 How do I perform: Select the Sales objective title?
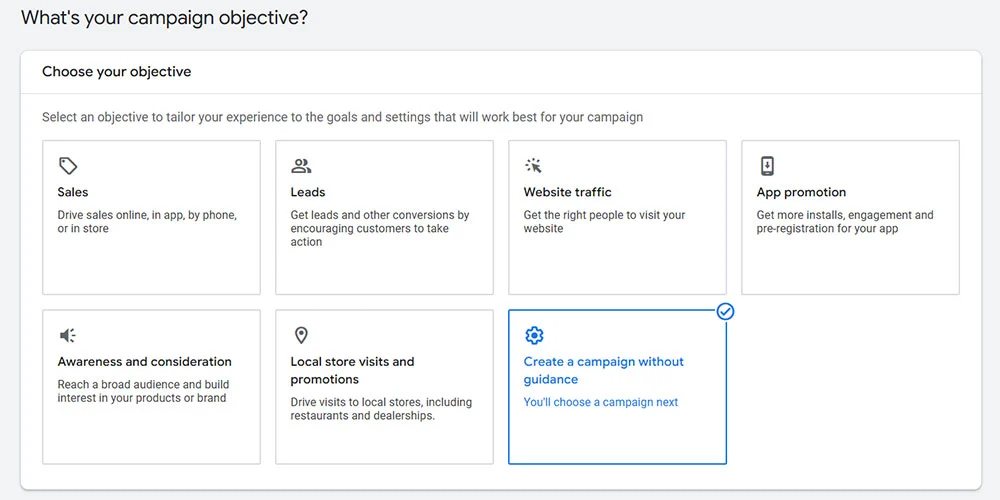click(x=73, y=192)
